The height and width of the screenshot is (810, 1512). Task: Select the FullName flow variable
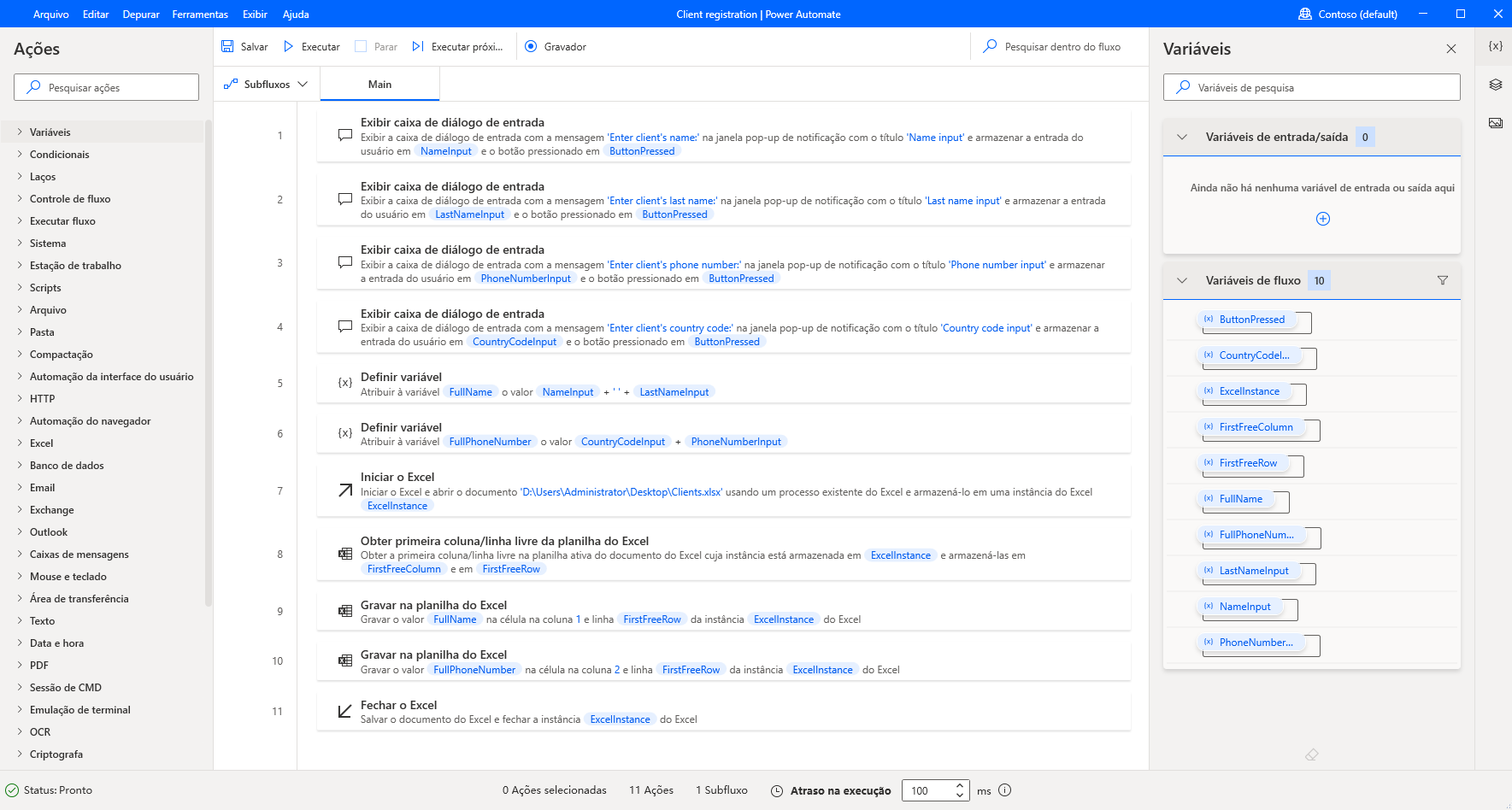1235,499
